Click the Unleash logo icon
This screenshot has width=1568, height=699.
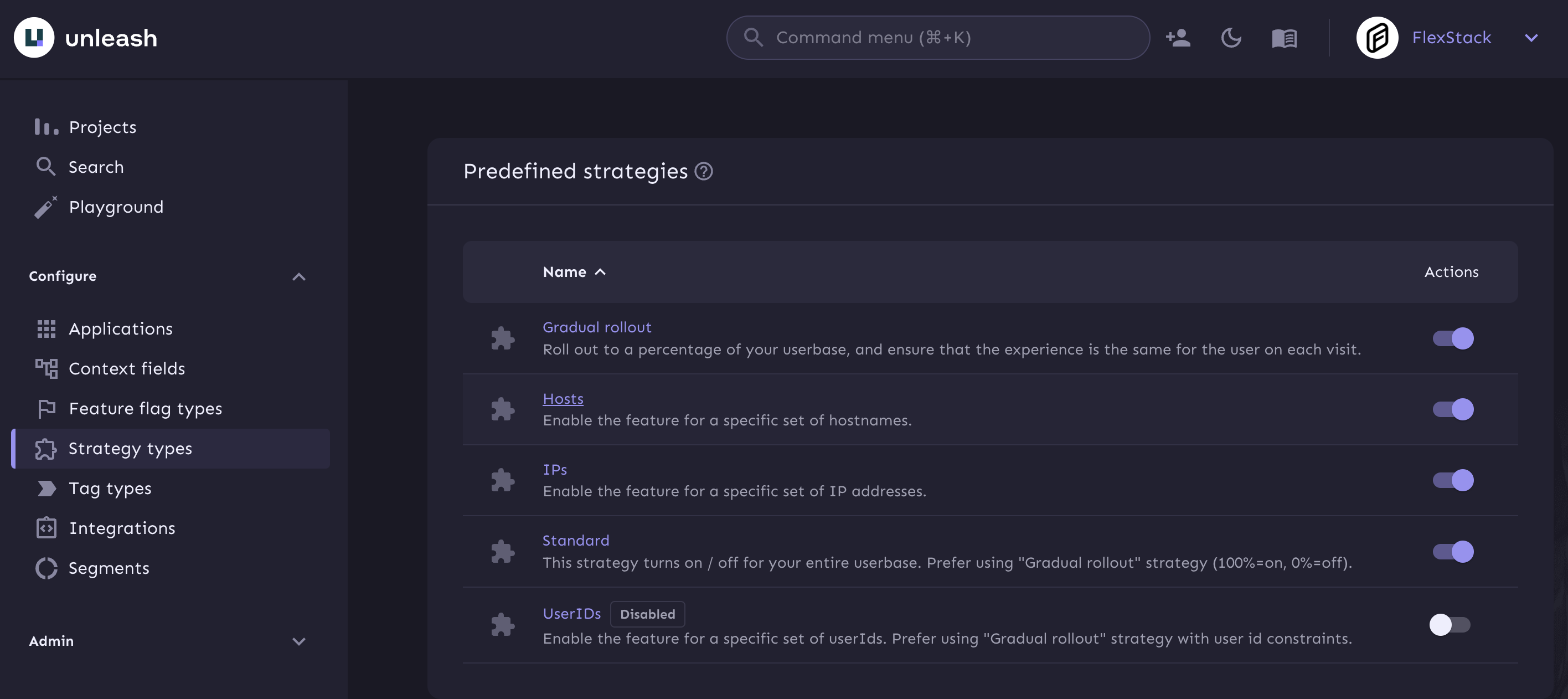click(34, 38)
